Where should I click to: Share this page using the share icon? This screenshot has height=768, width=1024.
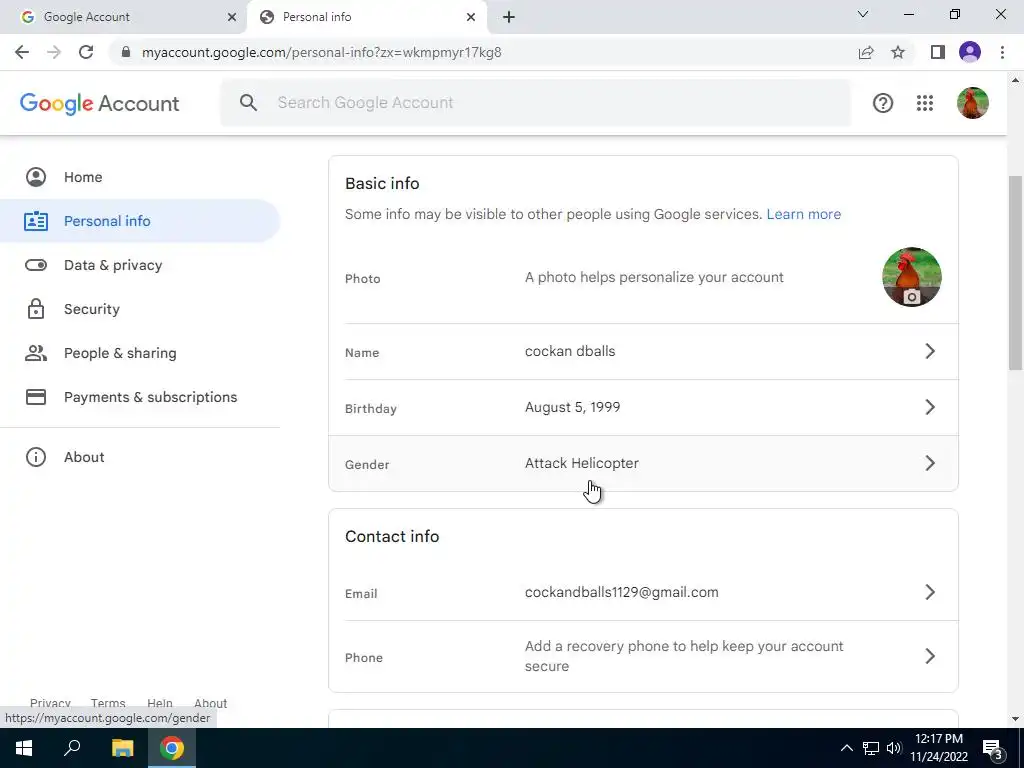click(x=866, y=52)
